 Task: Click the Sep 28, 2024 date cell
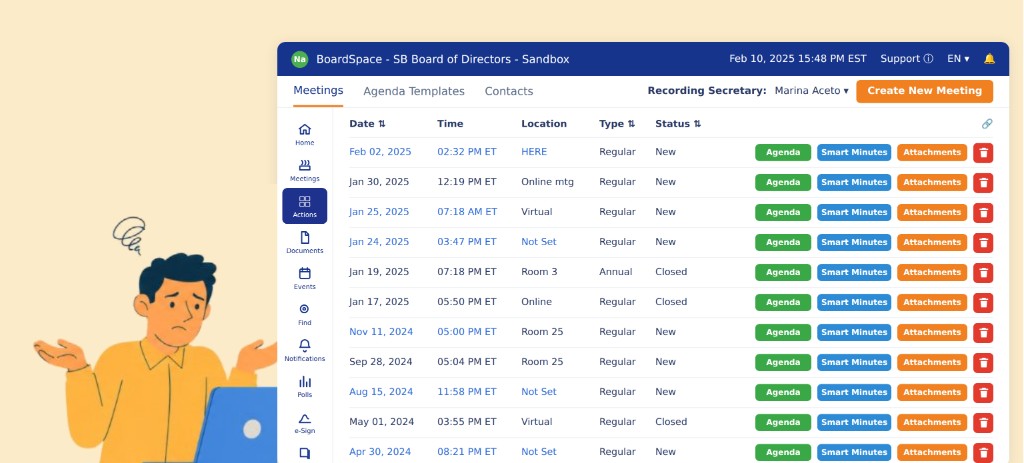(380, 362)
